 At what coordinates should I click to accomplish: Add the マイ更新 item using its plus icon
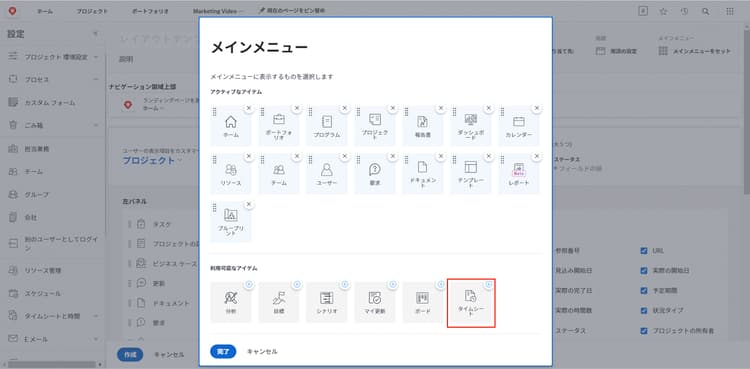[393, 285]
